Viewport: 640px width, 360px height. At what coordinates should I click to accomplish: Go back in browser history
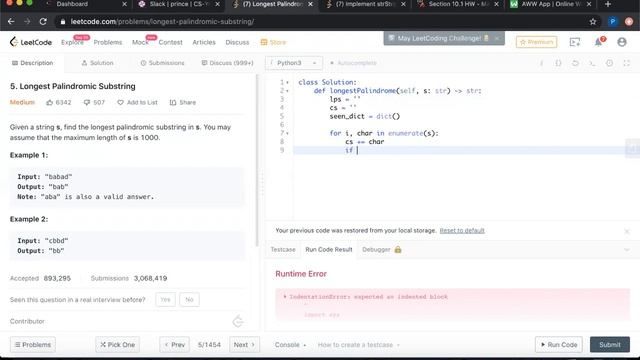tap(11, 22)
